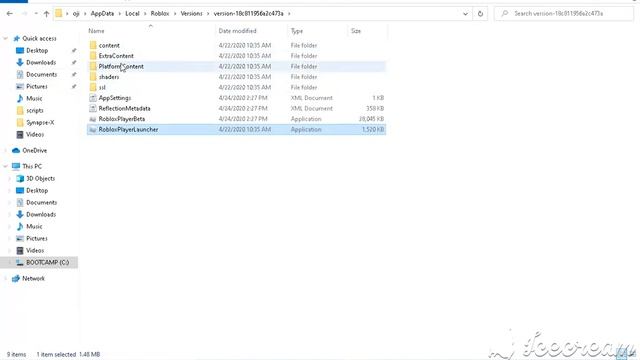Open Music under This PC
Viewport: 640px width, 360px height.
tap(34, 227)
